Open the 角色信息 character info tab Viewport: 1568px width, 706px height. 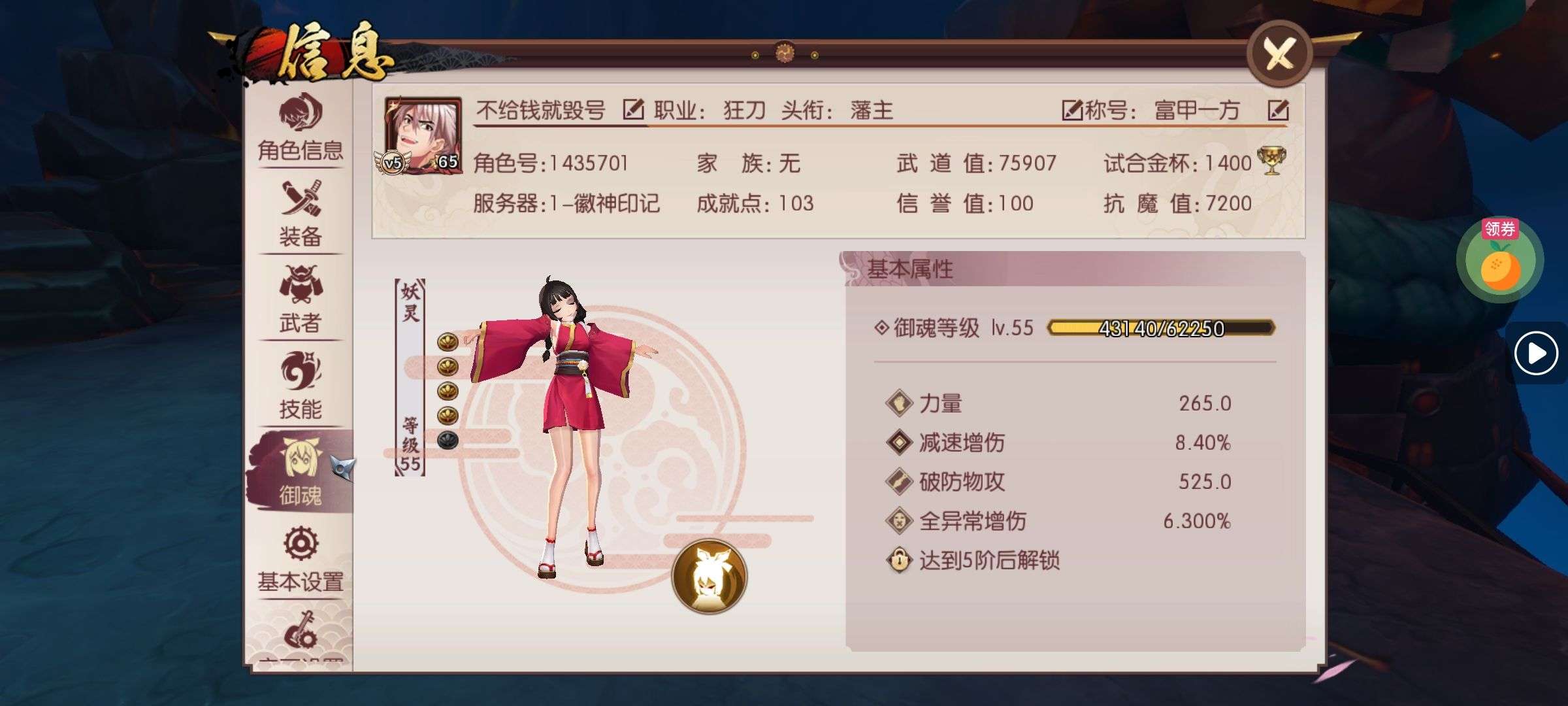coord(301,127)
